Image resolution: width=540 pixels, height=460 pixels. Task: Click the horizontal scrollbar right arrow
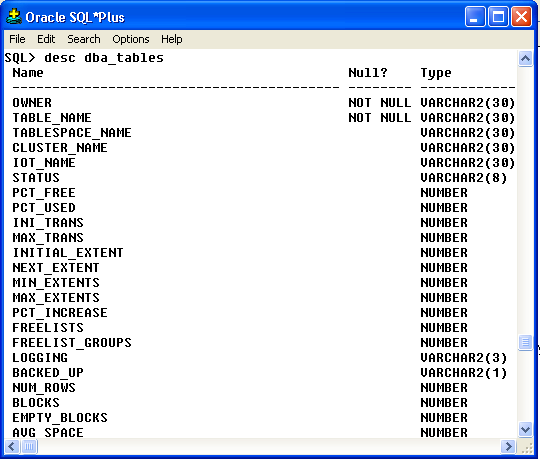(508, 447)
